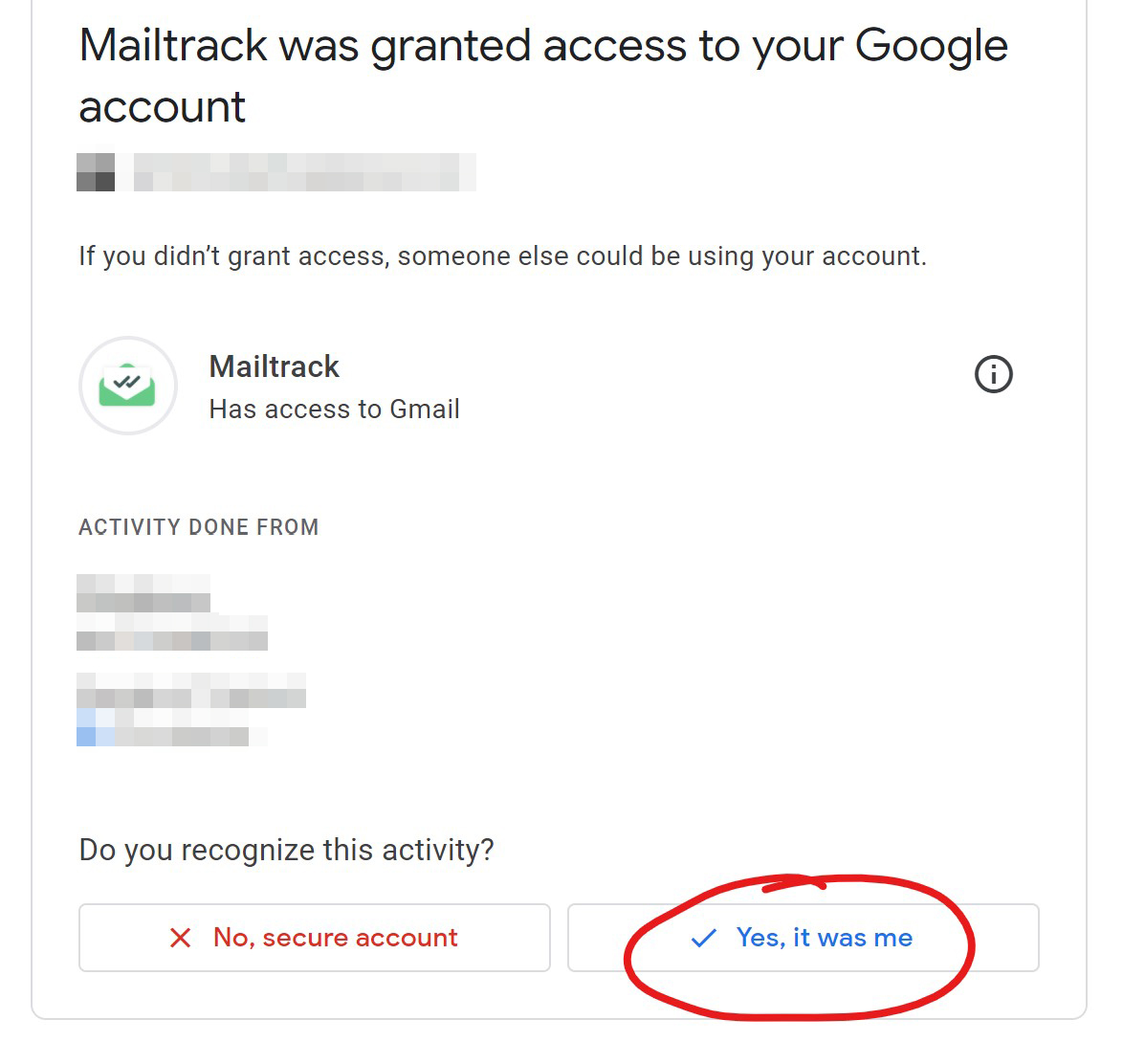Click the pixelated account avatar
This screenshot has height=1064, width=1123.
click(x=96, y=172)
